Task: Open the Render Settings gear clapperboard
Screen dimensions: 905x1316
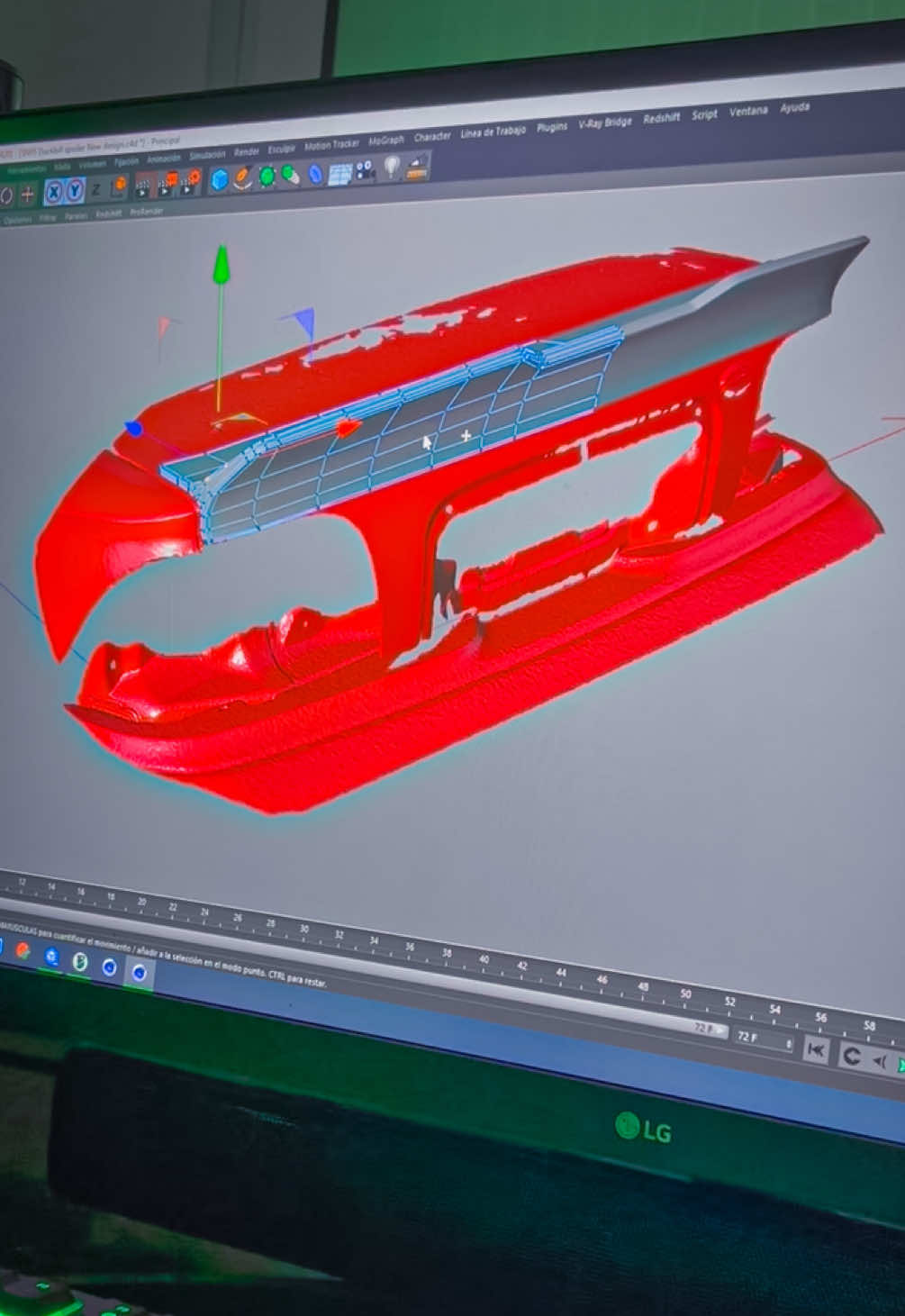Action: (x=191, y=181)
